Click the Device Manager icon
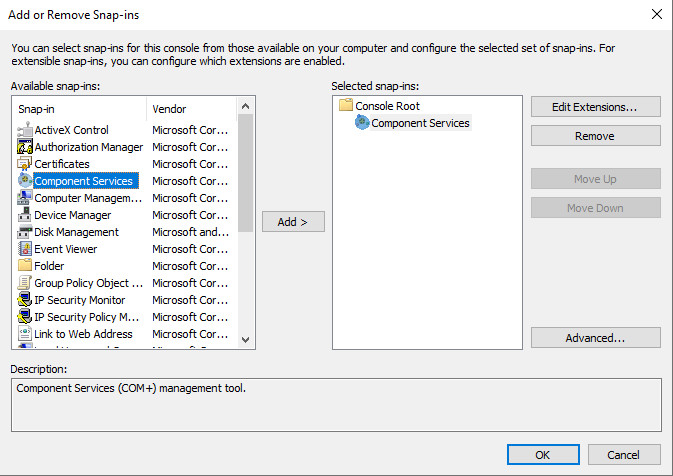This screenshot has height=476, width=673. click(26, 215)
